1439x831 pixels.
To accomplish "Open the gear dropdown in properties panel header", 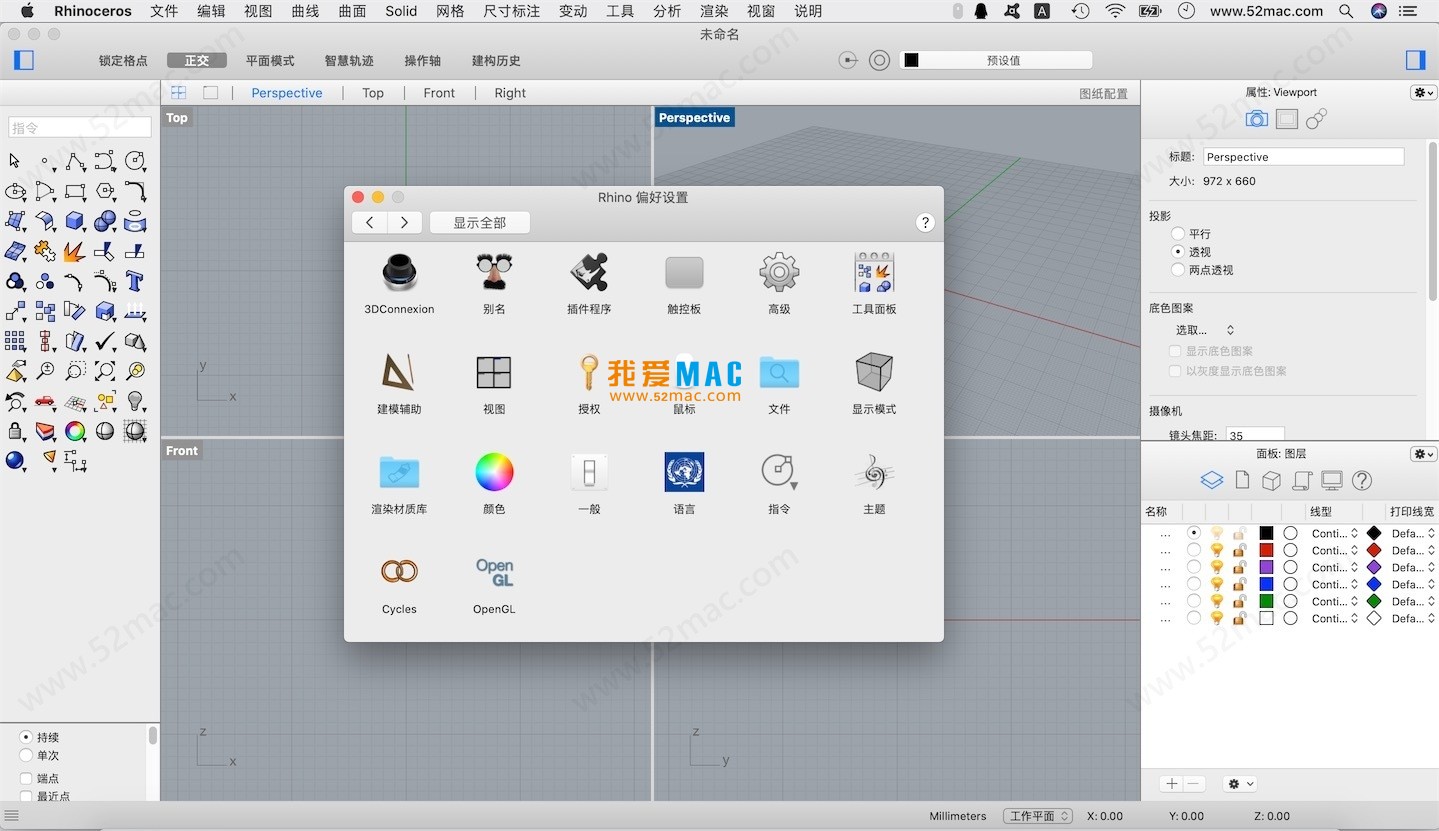I will pyautogui.click(x=1423, y=92).
